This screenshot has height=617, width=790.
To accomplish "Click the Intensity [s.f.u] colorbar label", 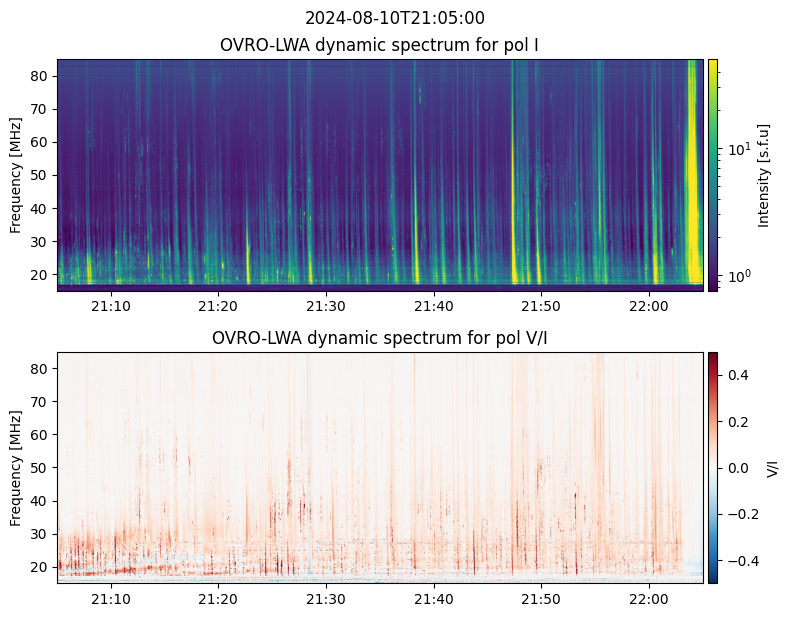I will (x=765, y=175).
